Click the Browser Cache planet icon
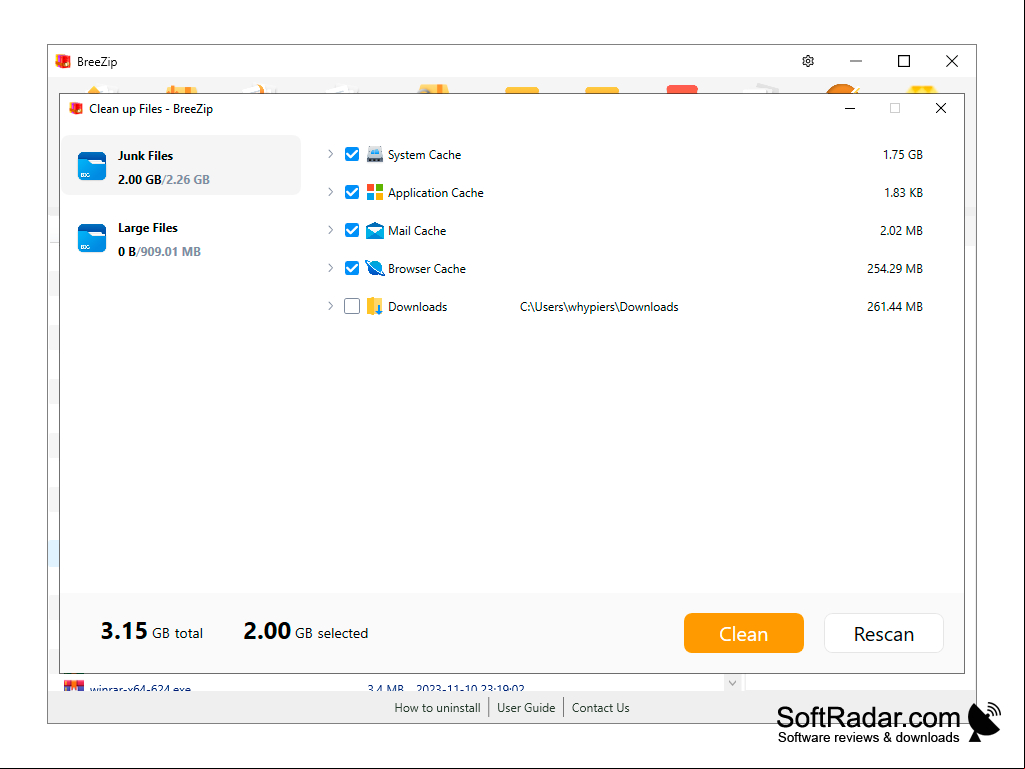 (x=375, y=268)
